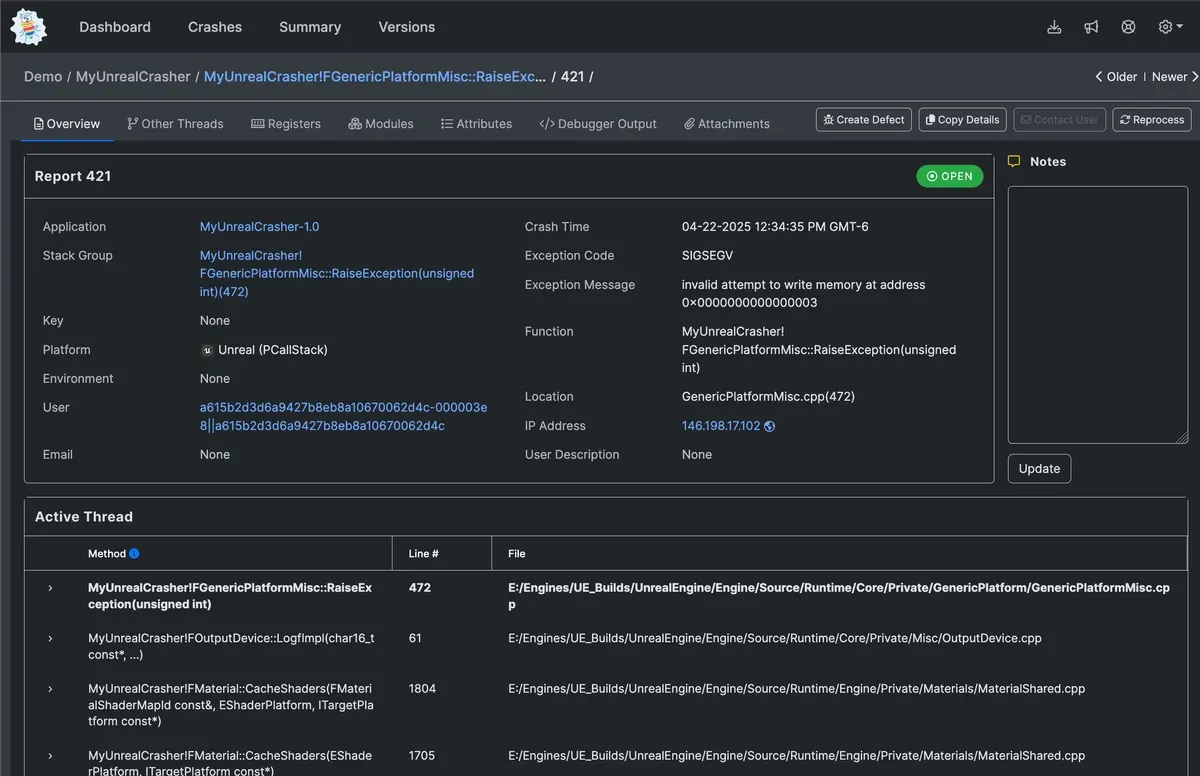The image size is (1200, 776).
Task: Click the globe icon beside IP address
Action: point(769,426)
